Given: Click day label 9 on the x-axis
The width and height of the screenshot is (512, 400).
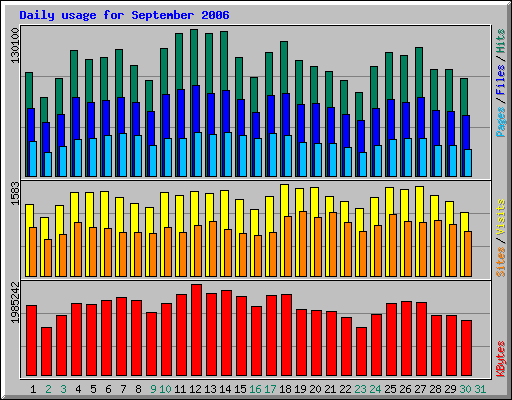Looking at the screenshot, I should (x=153, y=389).
